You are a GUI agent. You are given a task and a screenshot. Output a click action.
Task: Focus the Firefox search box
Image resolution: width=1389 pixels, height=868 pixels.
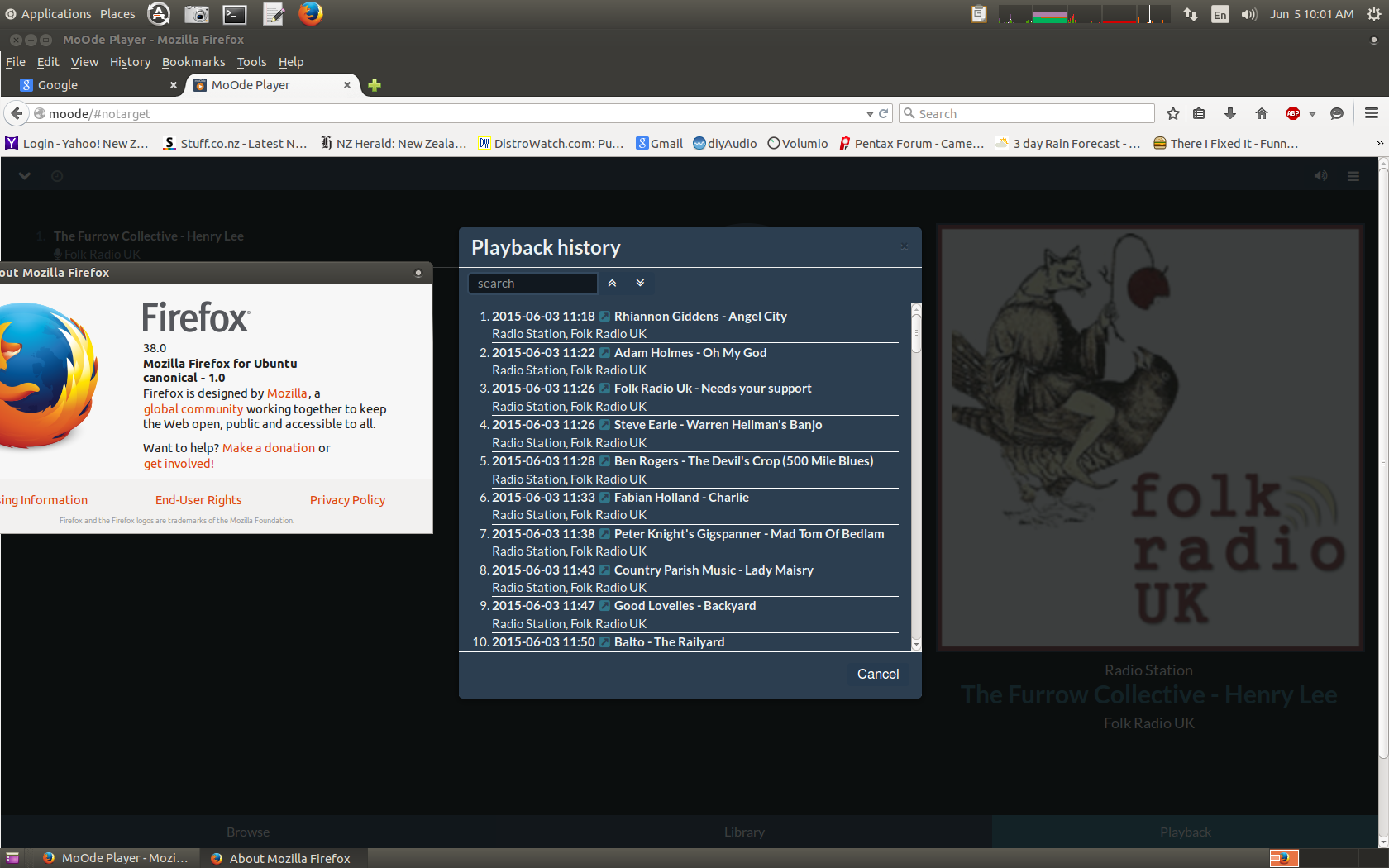[1027, 113]
